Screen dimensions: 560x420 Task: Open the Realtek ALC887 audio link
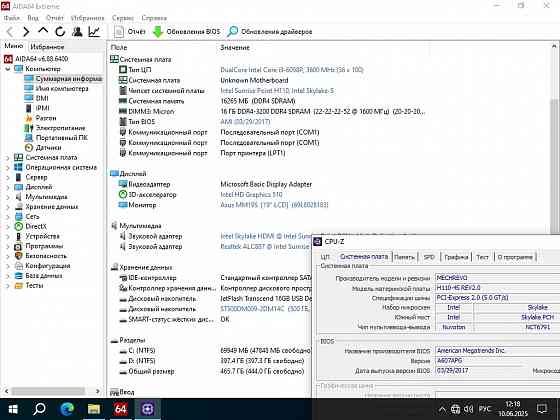(265, 247)
